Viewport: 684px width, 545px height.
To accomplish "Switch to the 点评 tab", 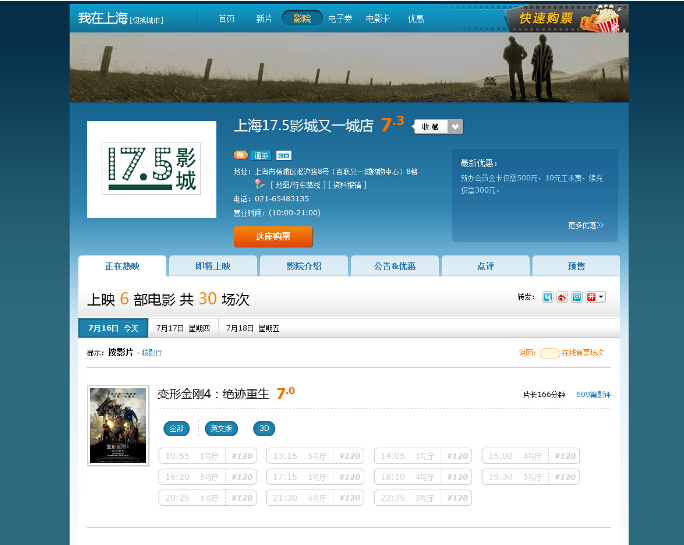I will pyautogui.click(x=486, y=266).
